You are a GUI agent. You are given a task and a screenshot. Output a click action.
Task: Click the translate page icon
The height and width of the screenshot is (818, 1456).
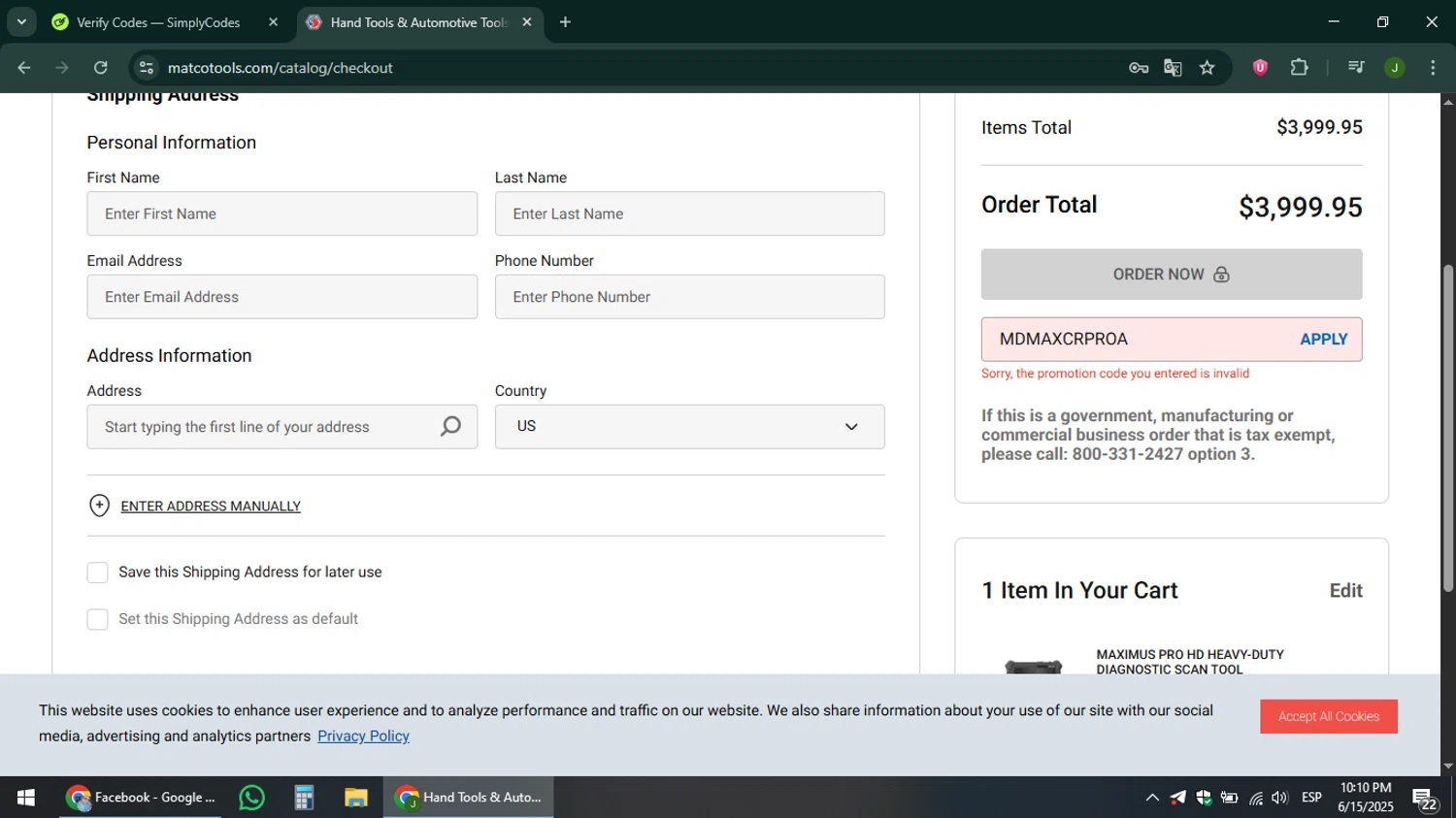[x=1173, y=68]
